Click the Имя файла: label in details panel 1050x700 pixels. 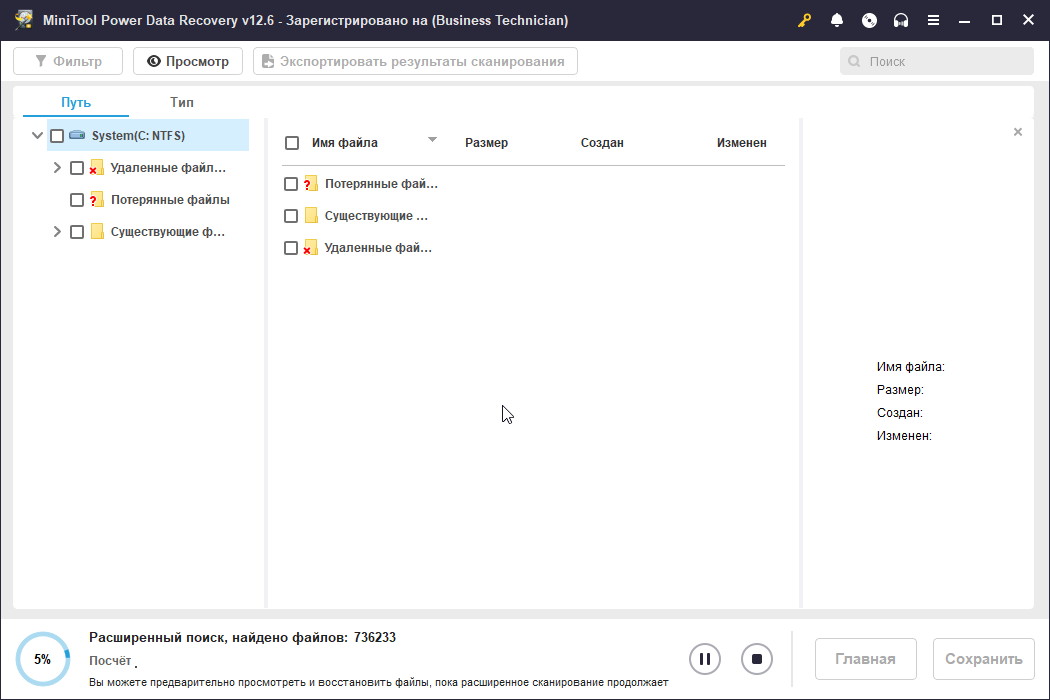coord(910,366)
